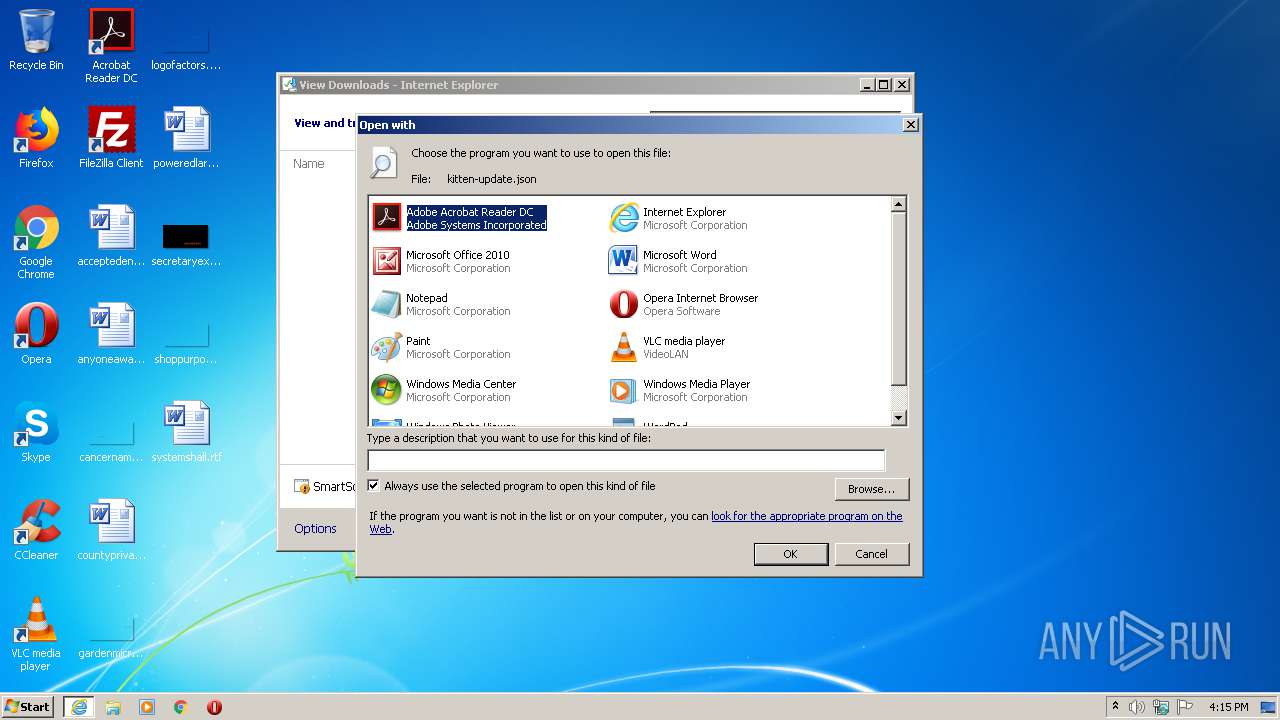Select Adobe Acrobat Reader DC in program list

(460, 218)
